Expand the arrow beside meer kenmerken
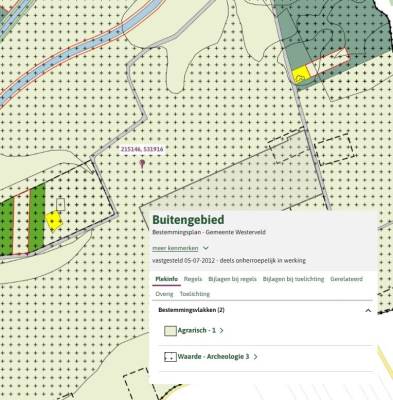Image resolution: width=393 pixels, height=400 pixels. coord(206,248)
